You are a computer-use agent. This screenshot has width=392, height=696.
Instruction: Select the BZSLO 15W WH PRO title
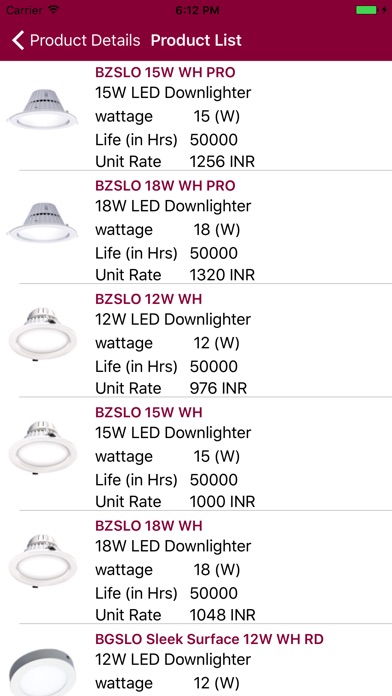click(165, 72)
